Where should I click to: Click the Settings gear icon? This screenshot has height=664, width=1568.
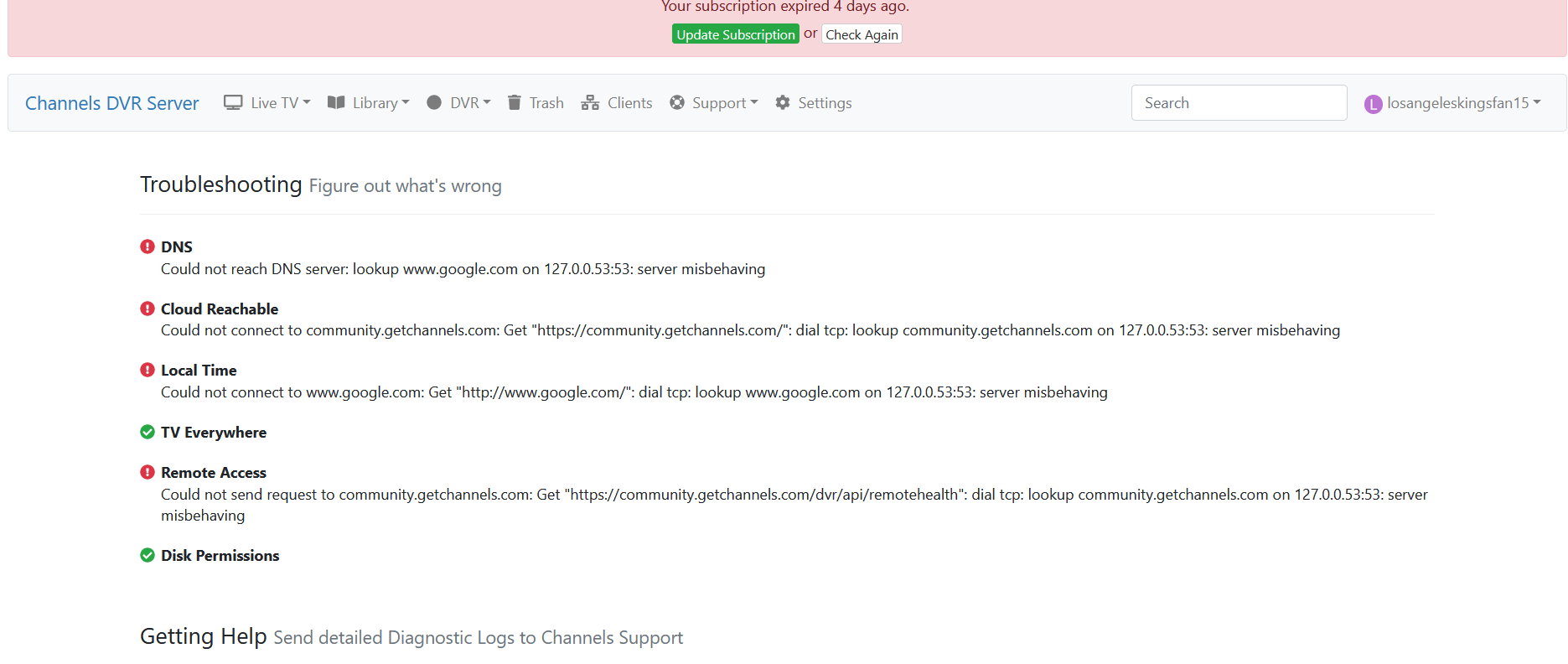[x=783, y=102]
